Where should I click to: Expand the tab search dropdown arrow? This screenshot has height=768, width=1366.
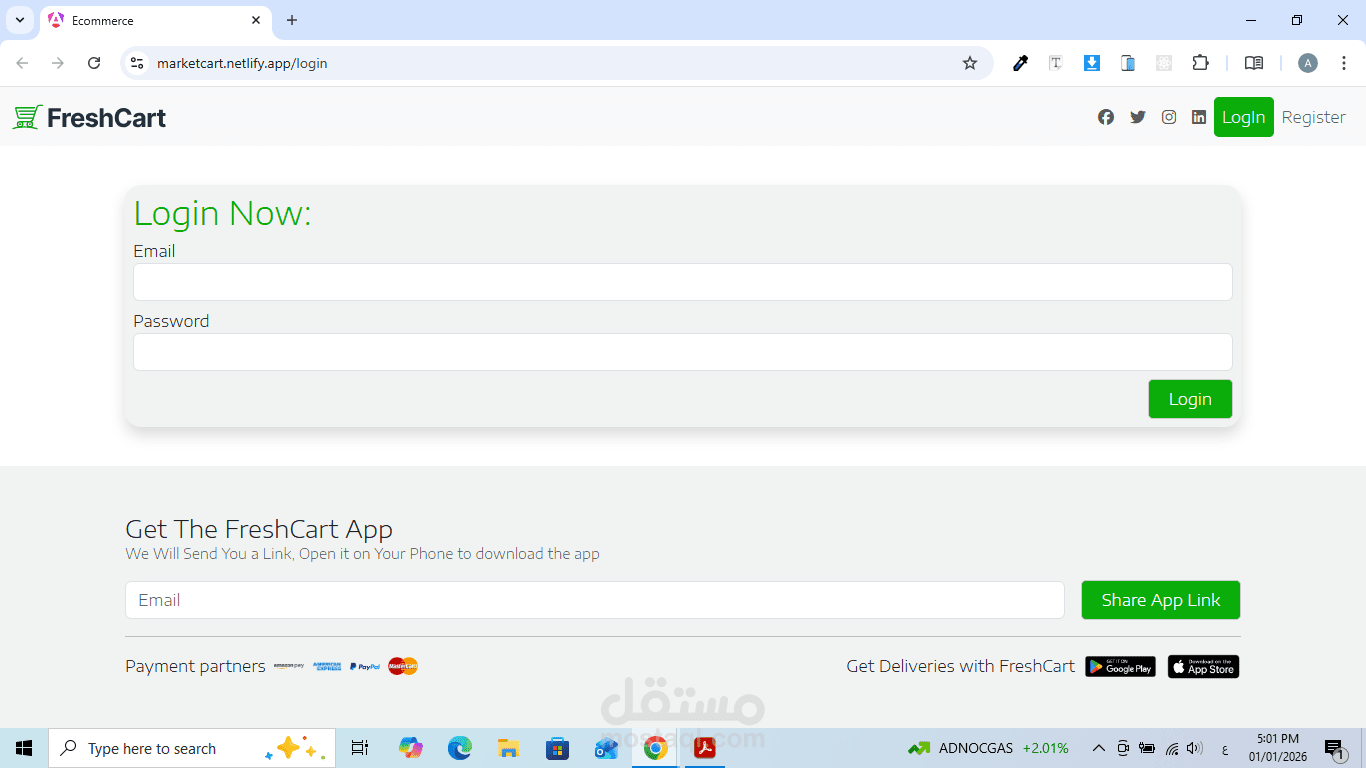pos(19,20)
